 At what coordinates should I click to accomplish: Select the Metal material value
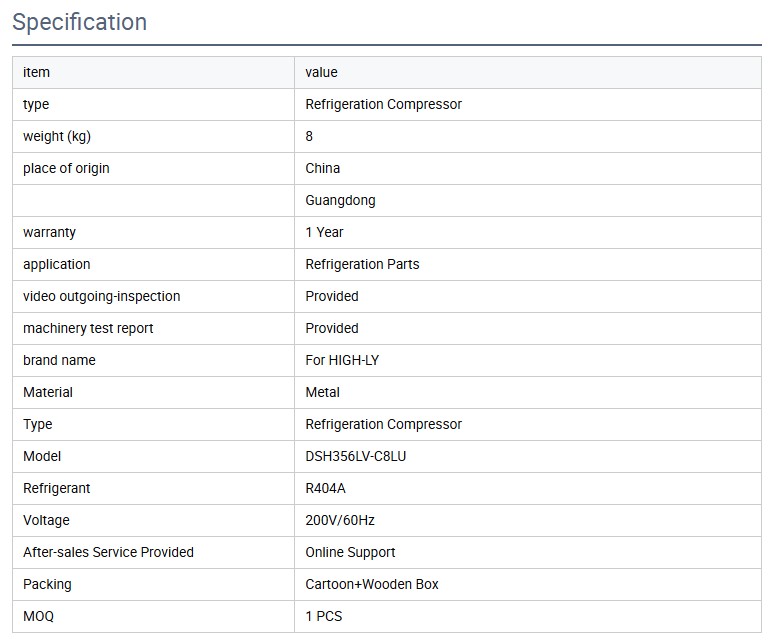click(323, 392)
